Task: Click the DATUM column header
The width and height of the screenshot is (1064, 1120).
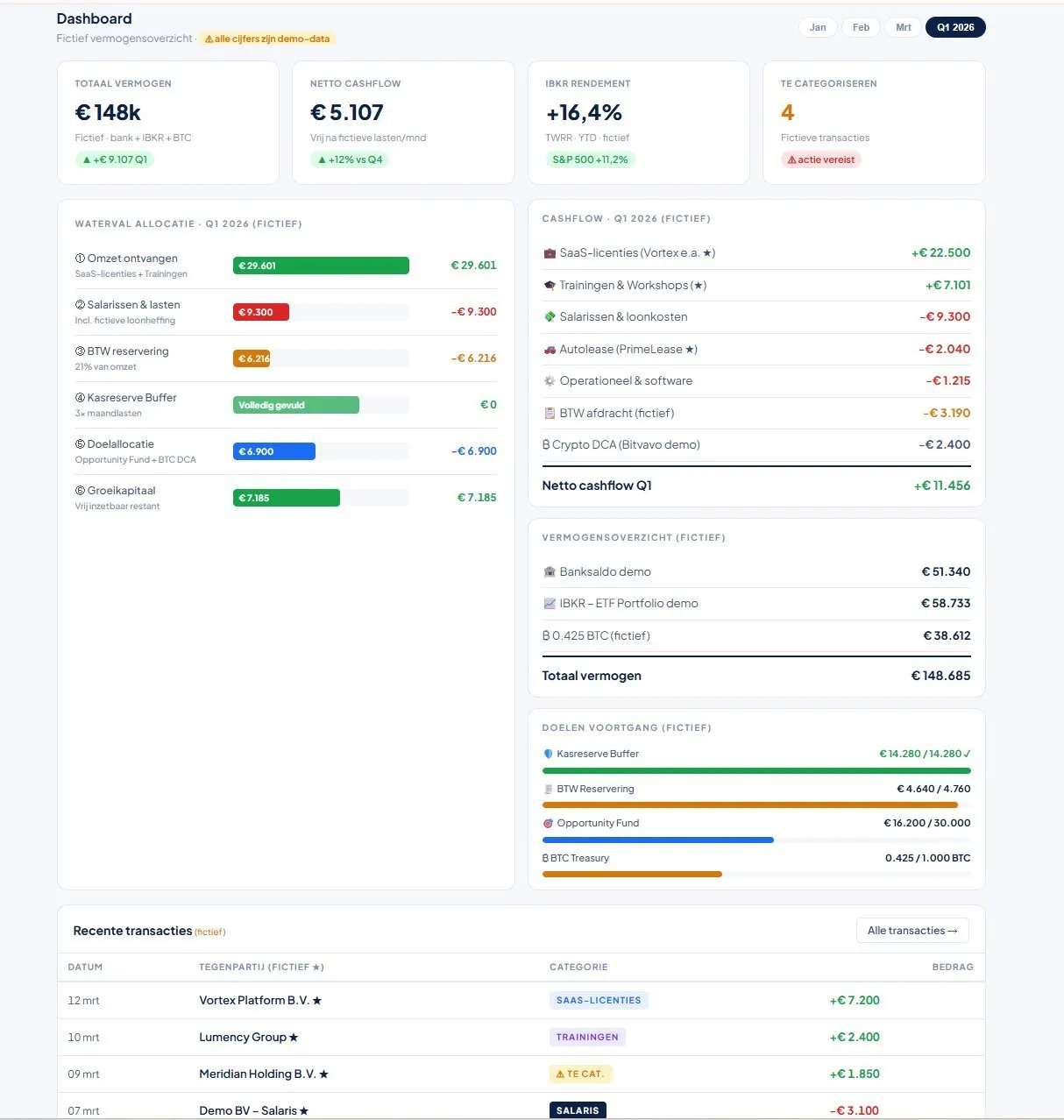Action: [85, 968]
